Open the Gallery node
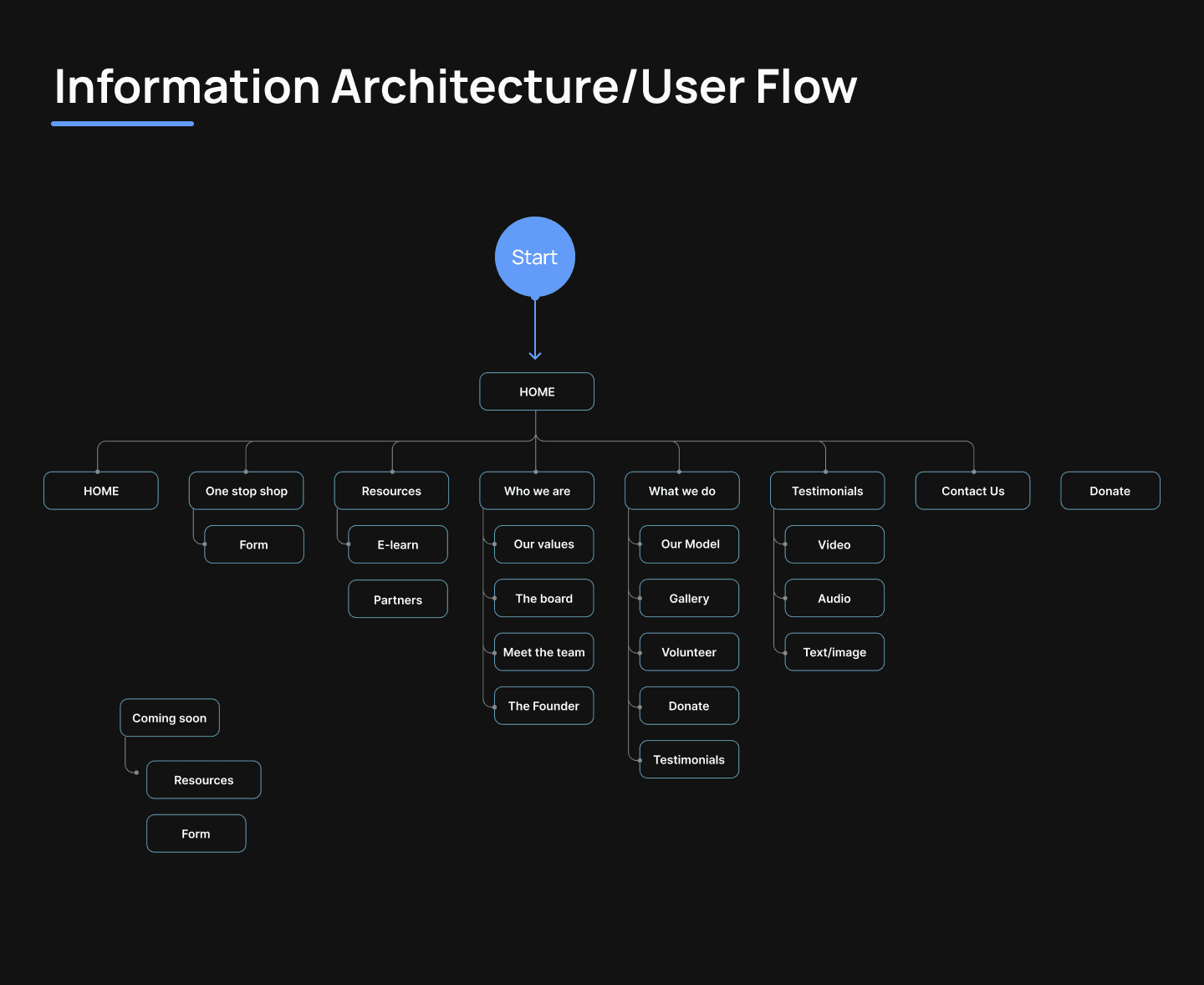Image resolution: width=1204 pixels, height=985 pixels. [689, 598]
